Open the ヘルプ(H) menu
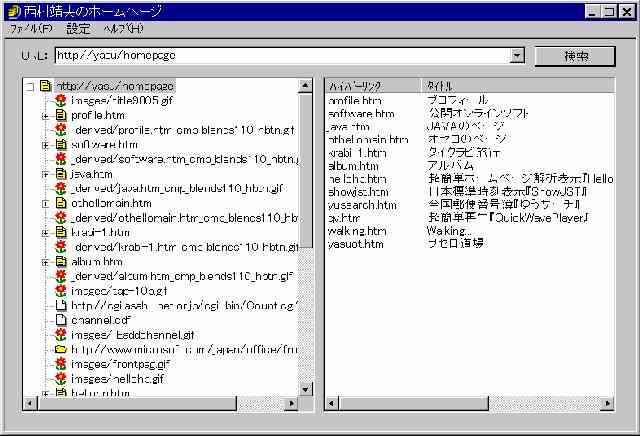This screenshot has height=436, width=640. [124, 29]
